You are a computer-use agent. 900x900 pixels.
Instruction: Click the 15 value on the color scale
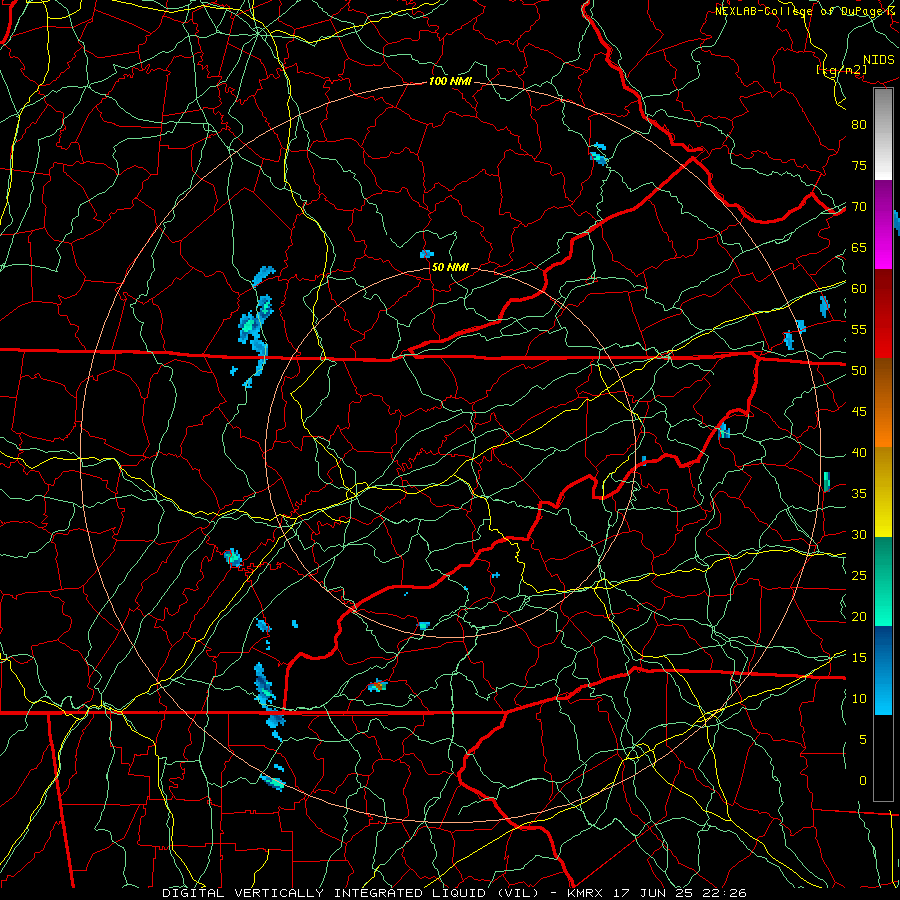tap(859, 658)
